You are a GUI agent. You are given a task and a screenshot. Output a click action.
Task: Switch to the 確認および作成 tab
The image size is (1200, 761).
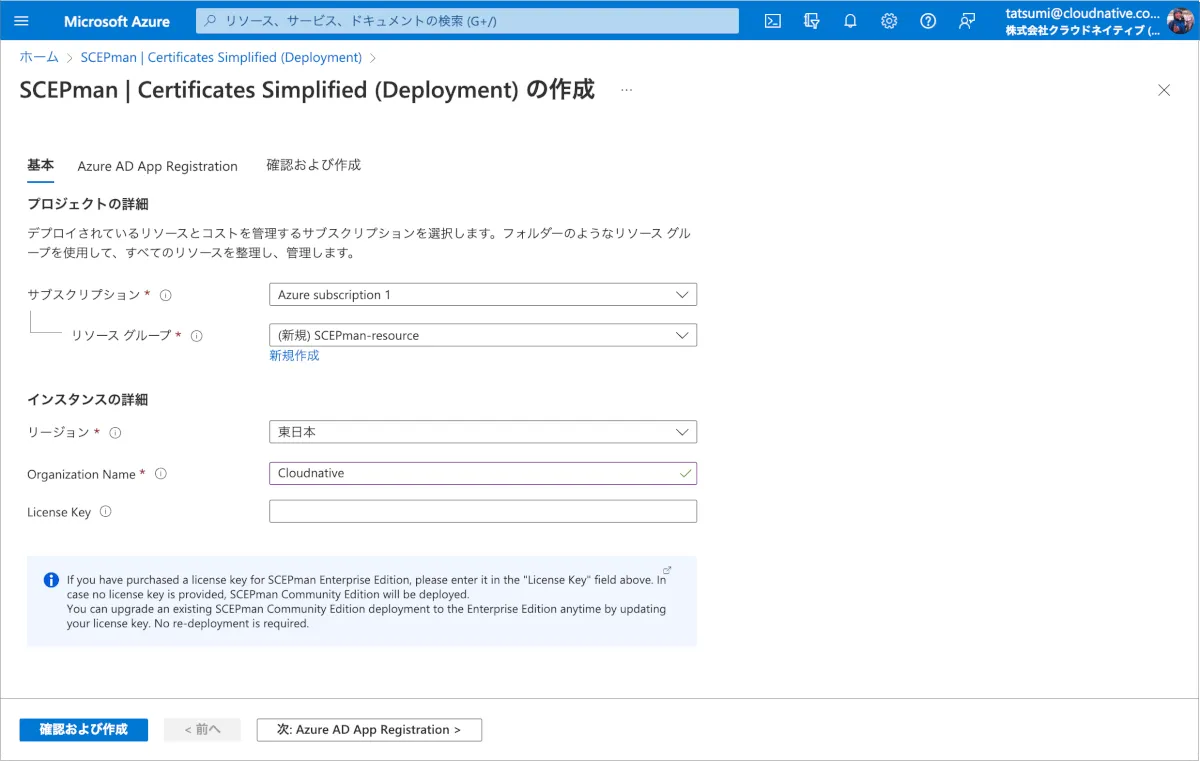pos(313,165)
